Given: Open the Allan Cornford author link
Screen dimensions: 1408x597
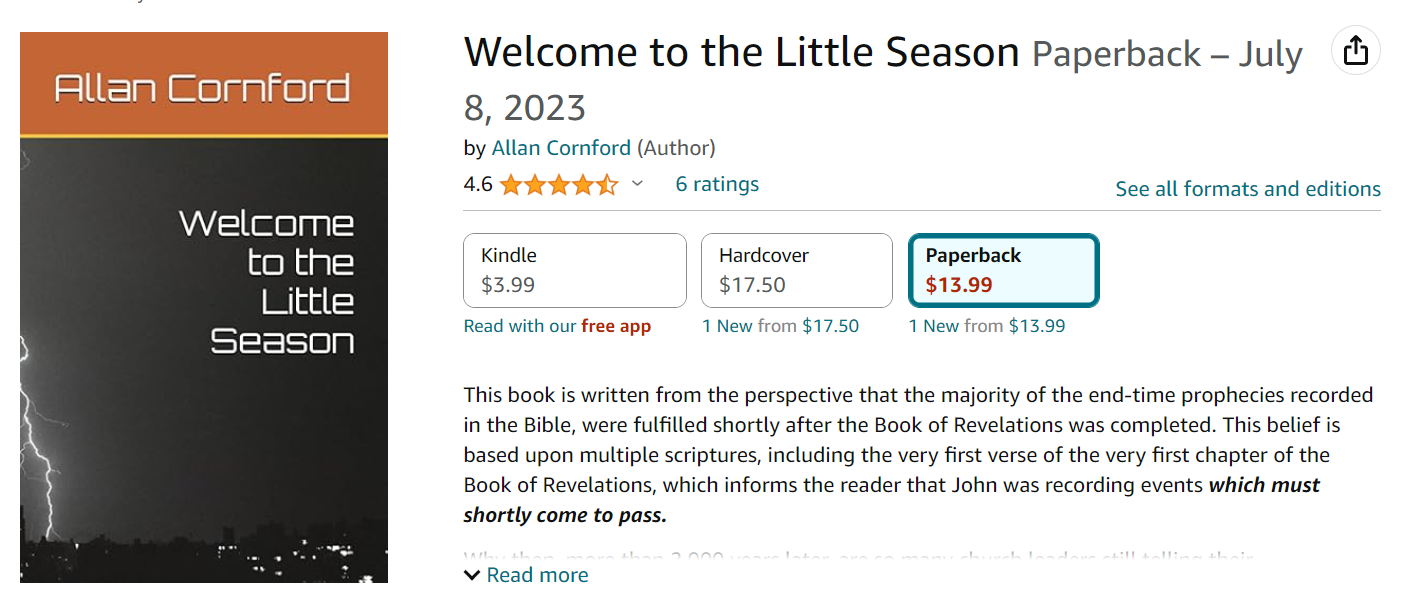Looking at the screenshot, I should pyautogui.click(x=561, y=148).
